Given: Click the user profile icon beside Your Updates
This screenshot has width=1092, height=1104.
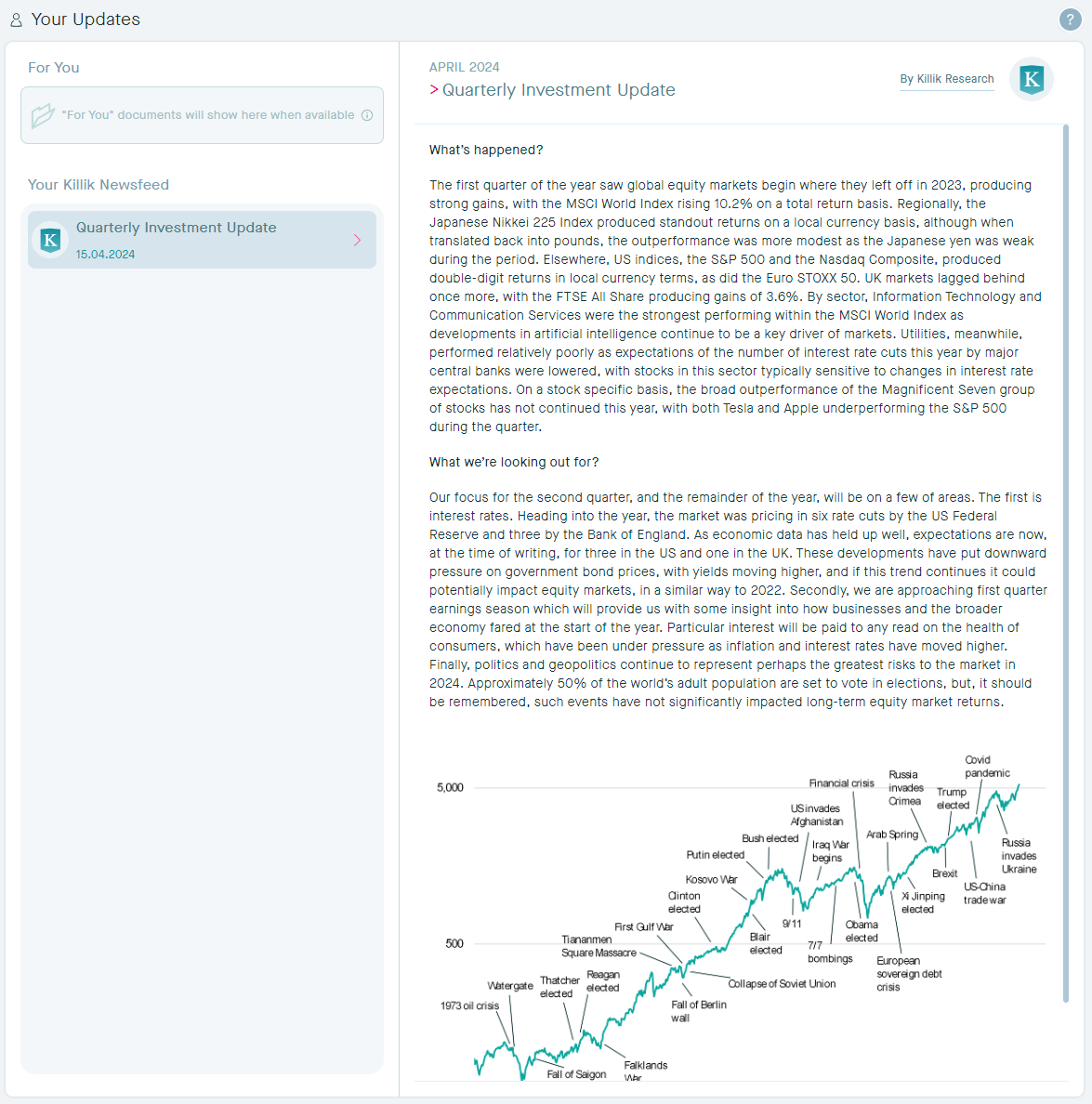Looking at the screenshot, I should pos(16,20).
